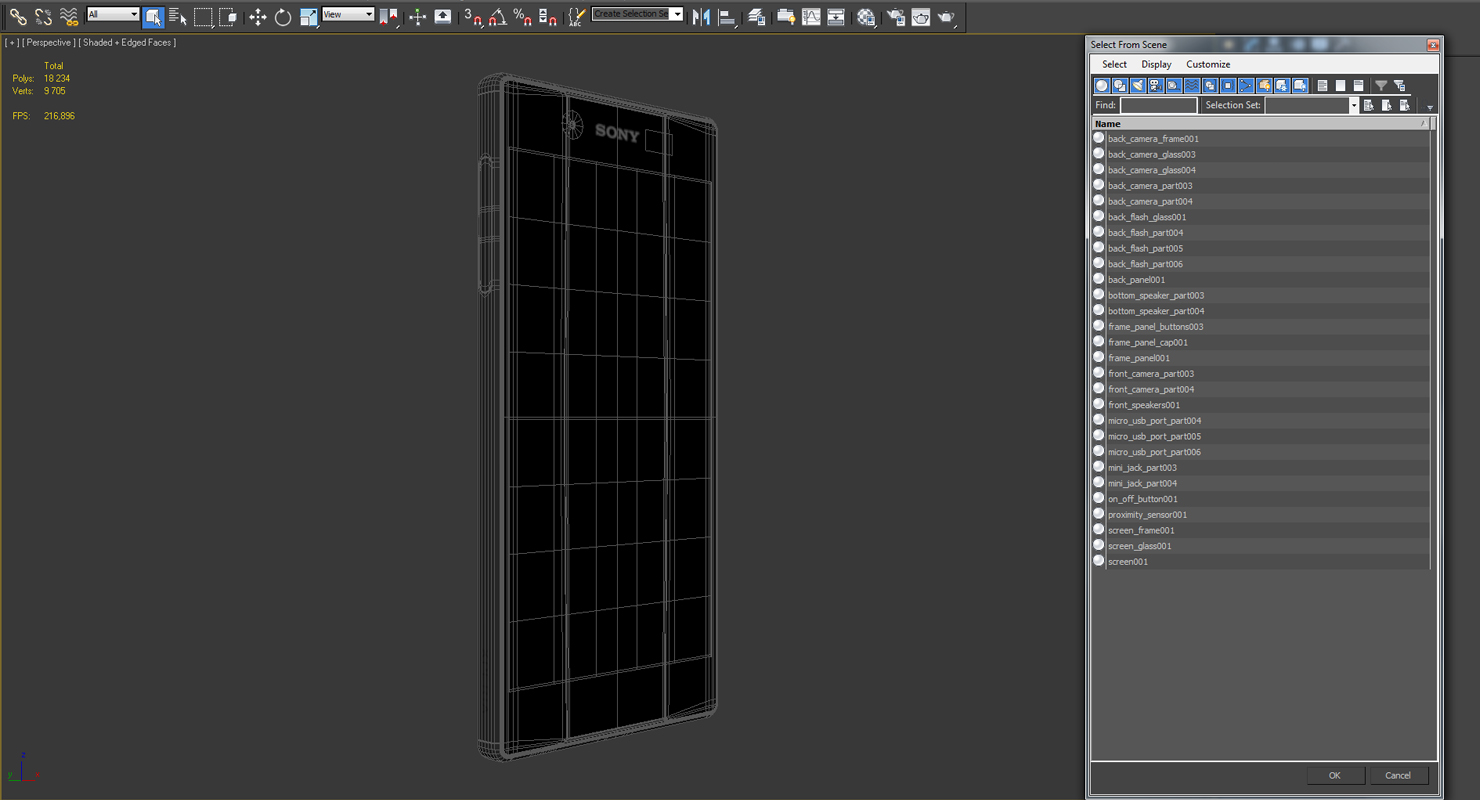This screenshot has height=800, width=1480.
Task: Toggle Display Bone Objects filter
Action: (x=1246, y=86)
